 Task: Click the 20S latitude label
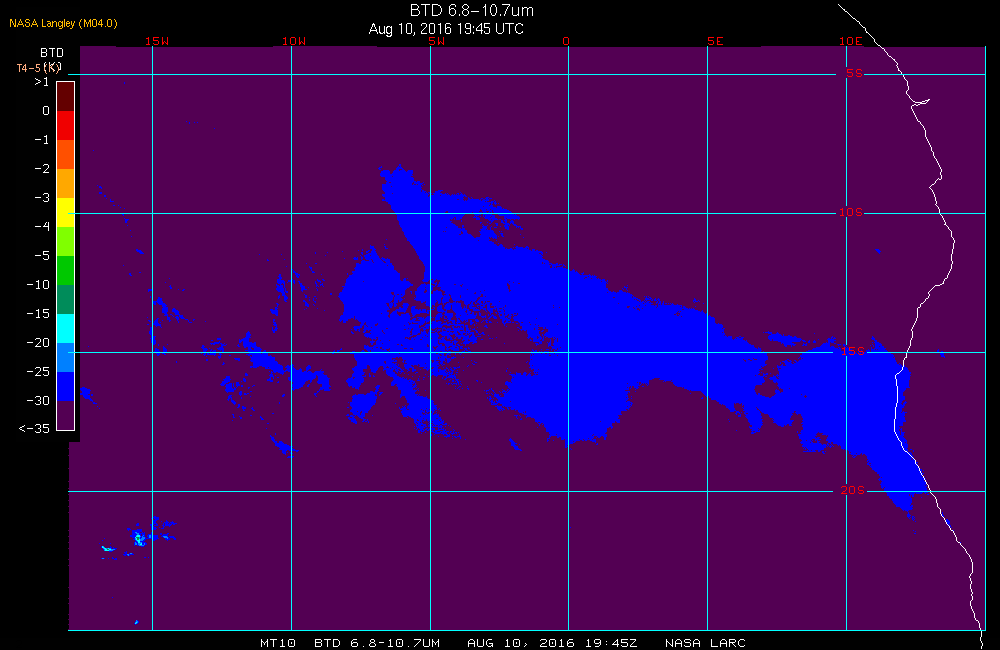point(853,490)
